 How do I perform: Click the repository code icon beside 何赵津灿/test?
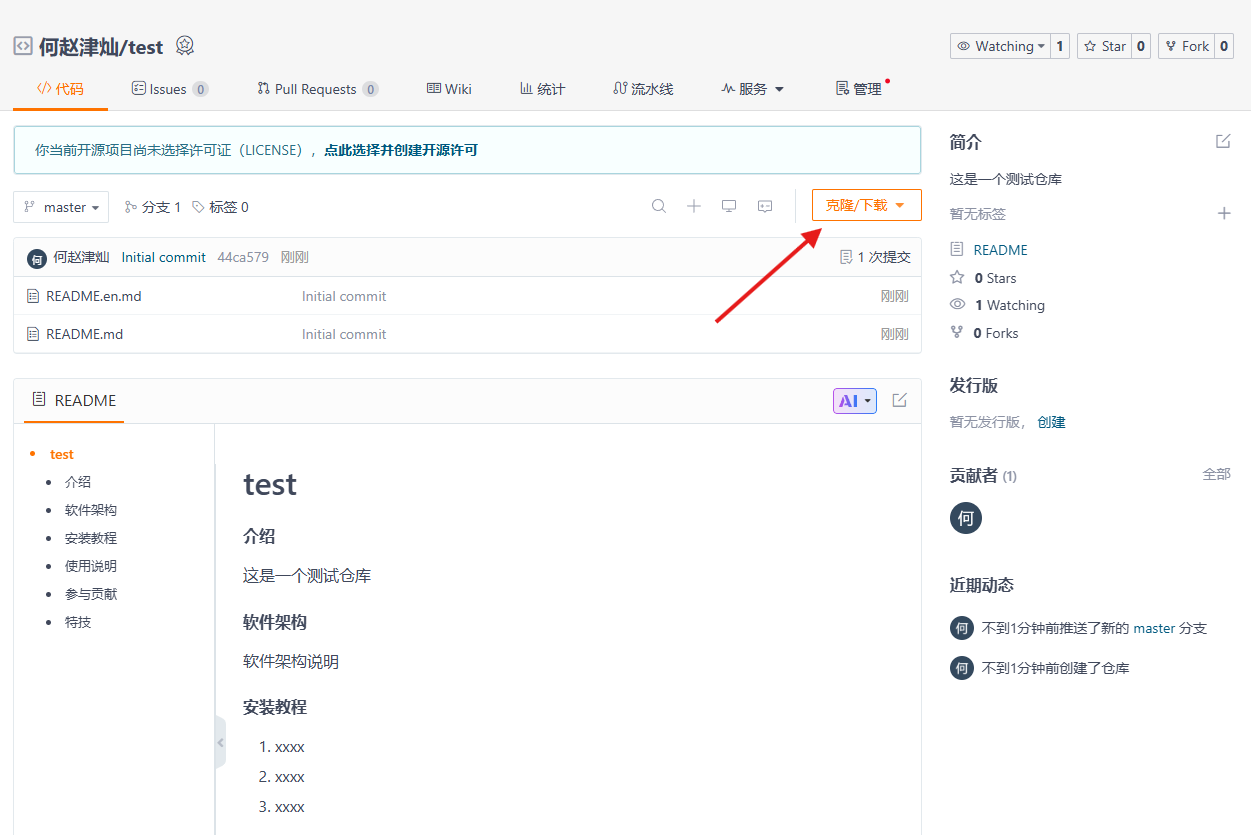pyautogui.click(x=22, y=46)
